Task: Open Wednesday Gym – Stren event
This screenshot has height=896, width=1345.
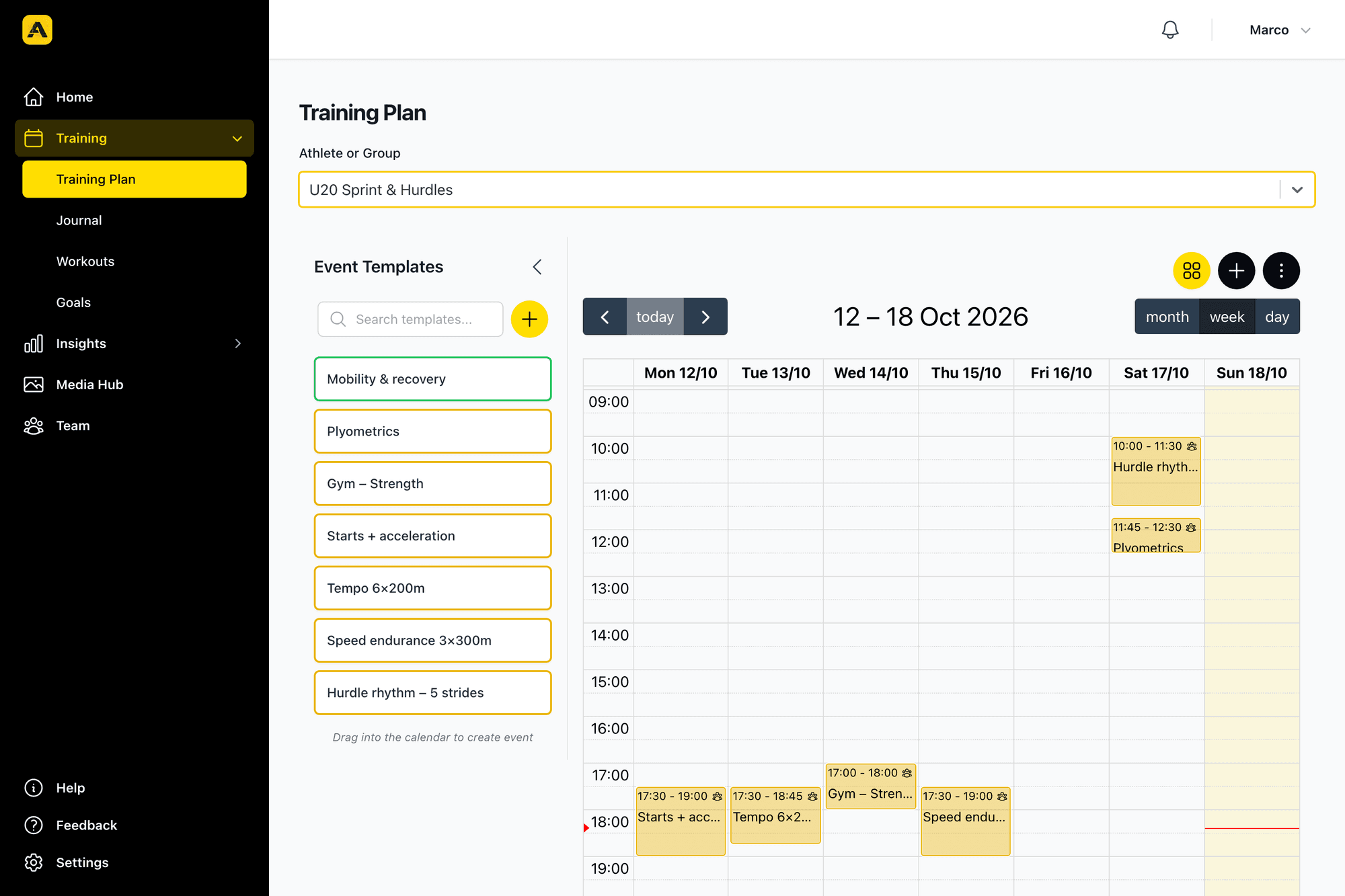Action: [871, 786]
